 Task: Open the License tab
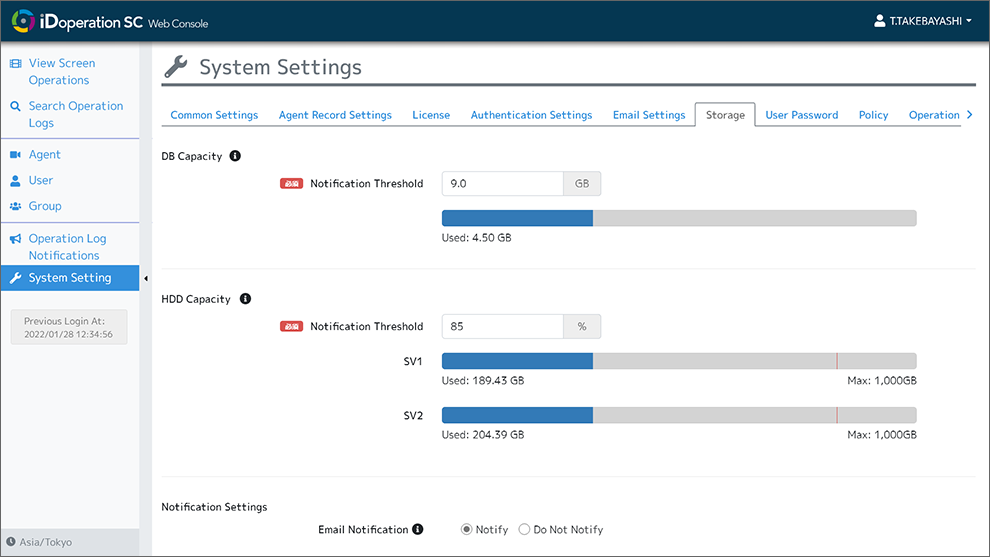pyautogui.click(x=431, y=115)
